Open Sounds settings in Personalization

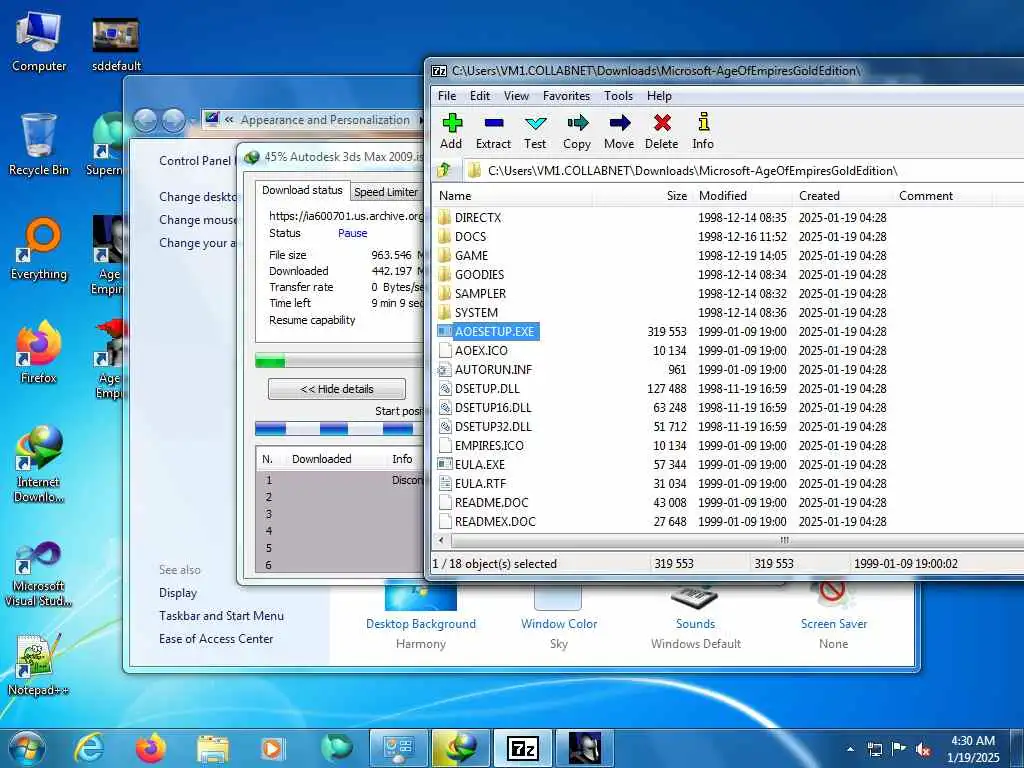click(696, 624)
